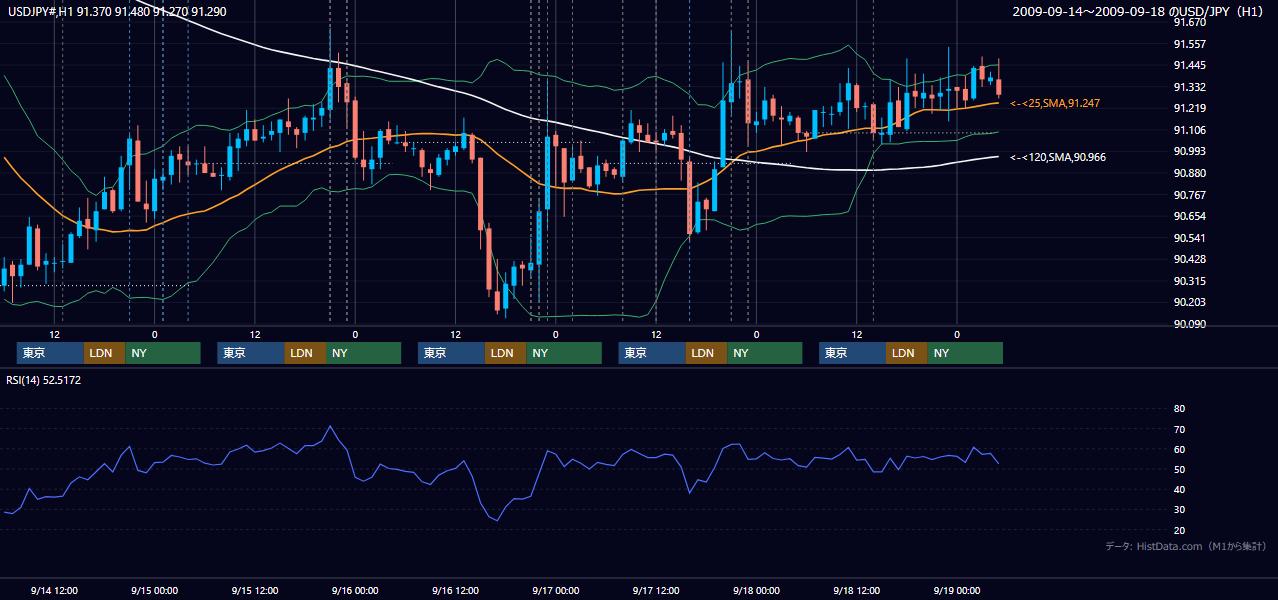Select price axis value 91.445
The width and height of the screenshot is (1278, 600).
(1188, 65)
